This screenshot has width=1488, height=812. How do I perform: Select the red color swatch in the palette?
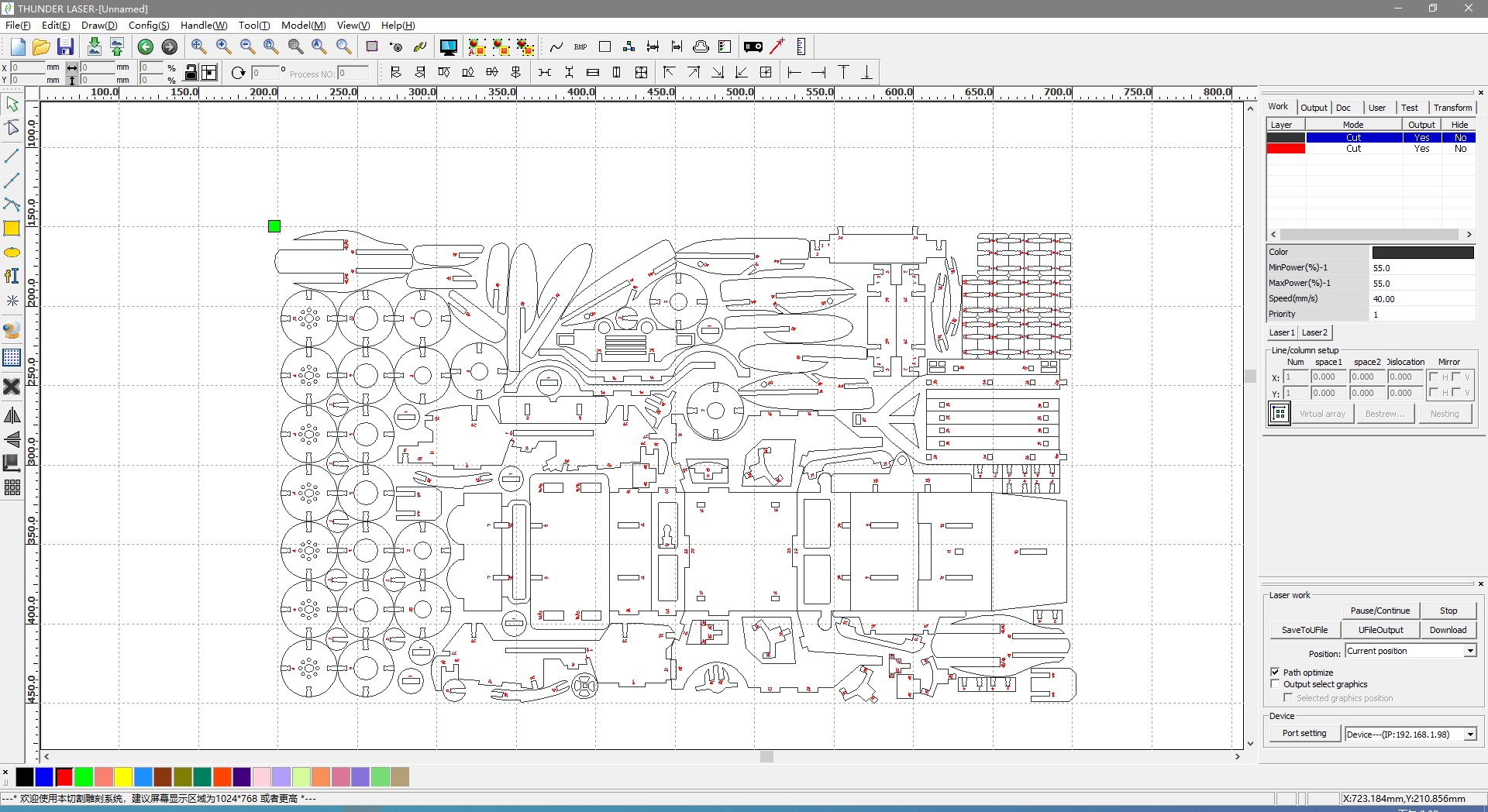pos(64,777)
